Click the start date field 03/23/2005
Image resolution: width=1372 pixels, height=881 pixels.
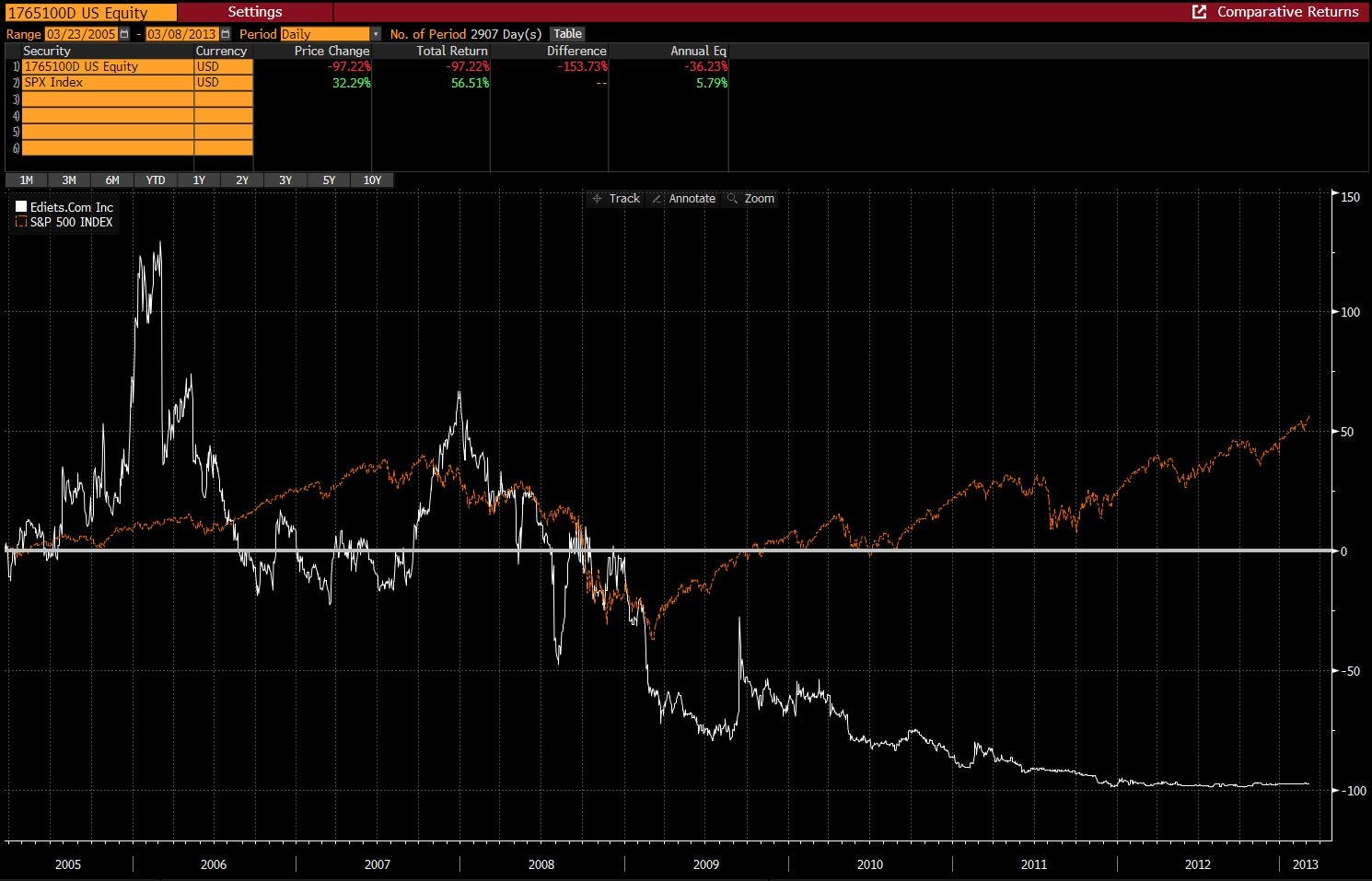pyautogui.click(x=82, y=34)
